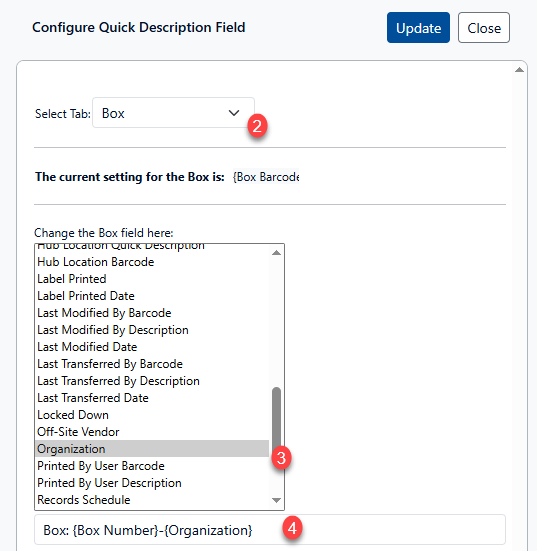Click the current setting Box Barcode value

coord(266,177)
